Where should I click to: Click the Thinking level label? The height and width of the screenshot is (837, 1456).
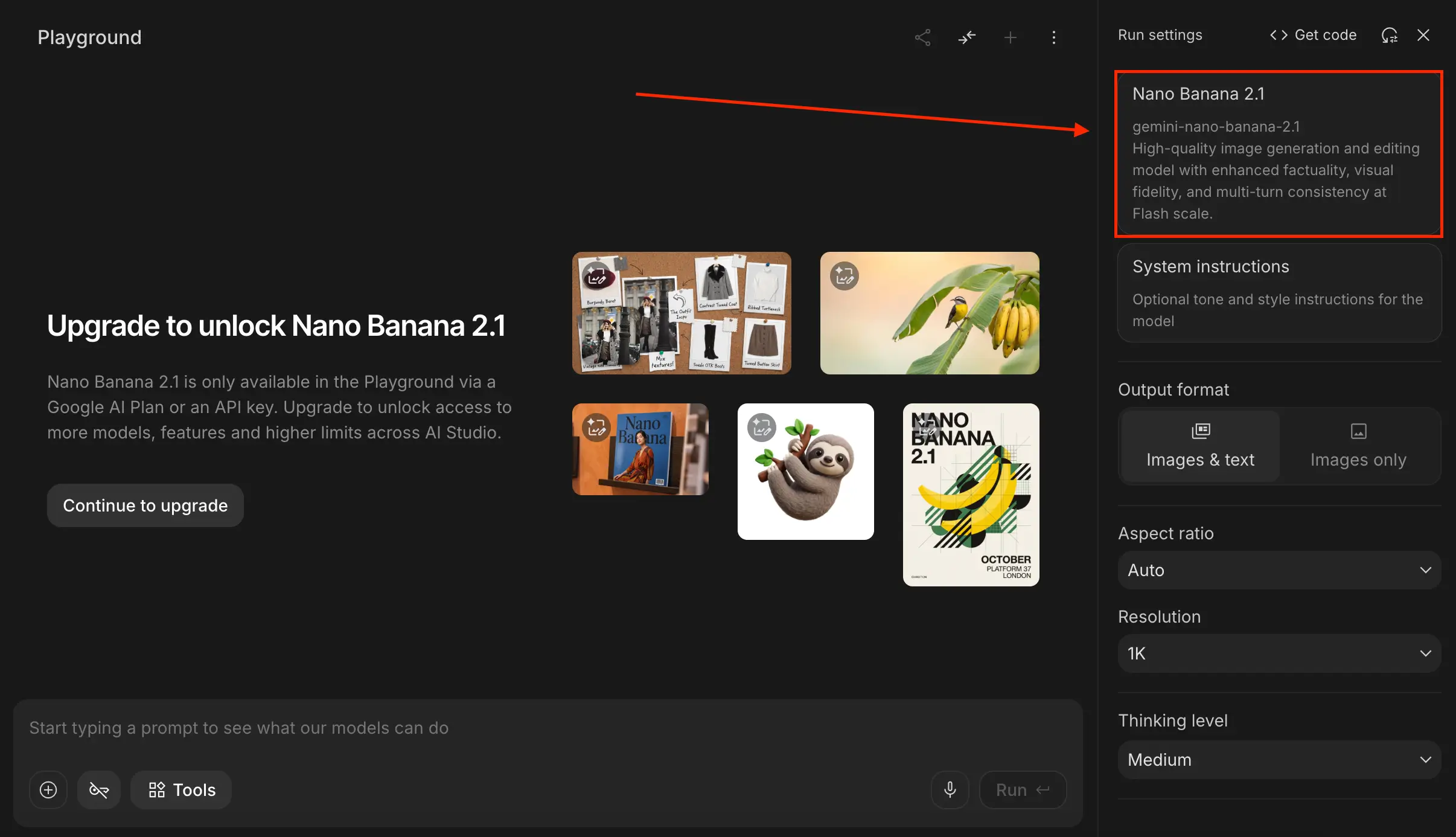coord(1172,720)
